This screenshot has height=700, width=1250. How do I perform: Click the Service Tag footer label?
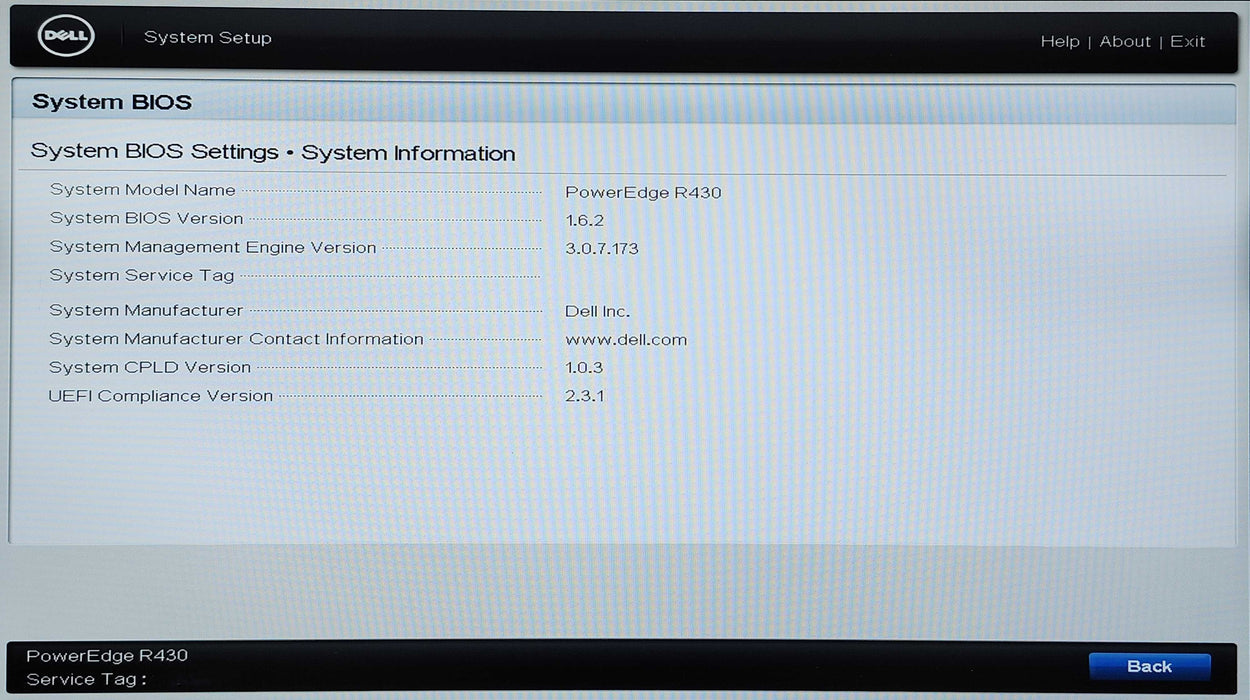[x=87, y=680]
